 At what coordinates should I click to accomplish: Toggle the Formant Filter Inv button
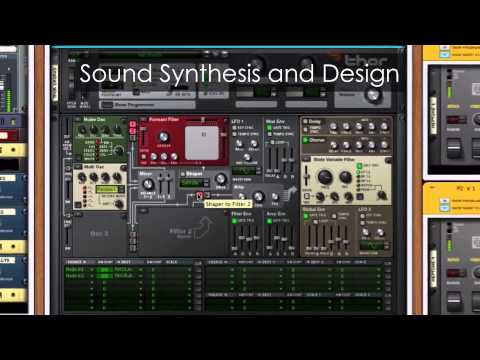(x=144, y=157)
